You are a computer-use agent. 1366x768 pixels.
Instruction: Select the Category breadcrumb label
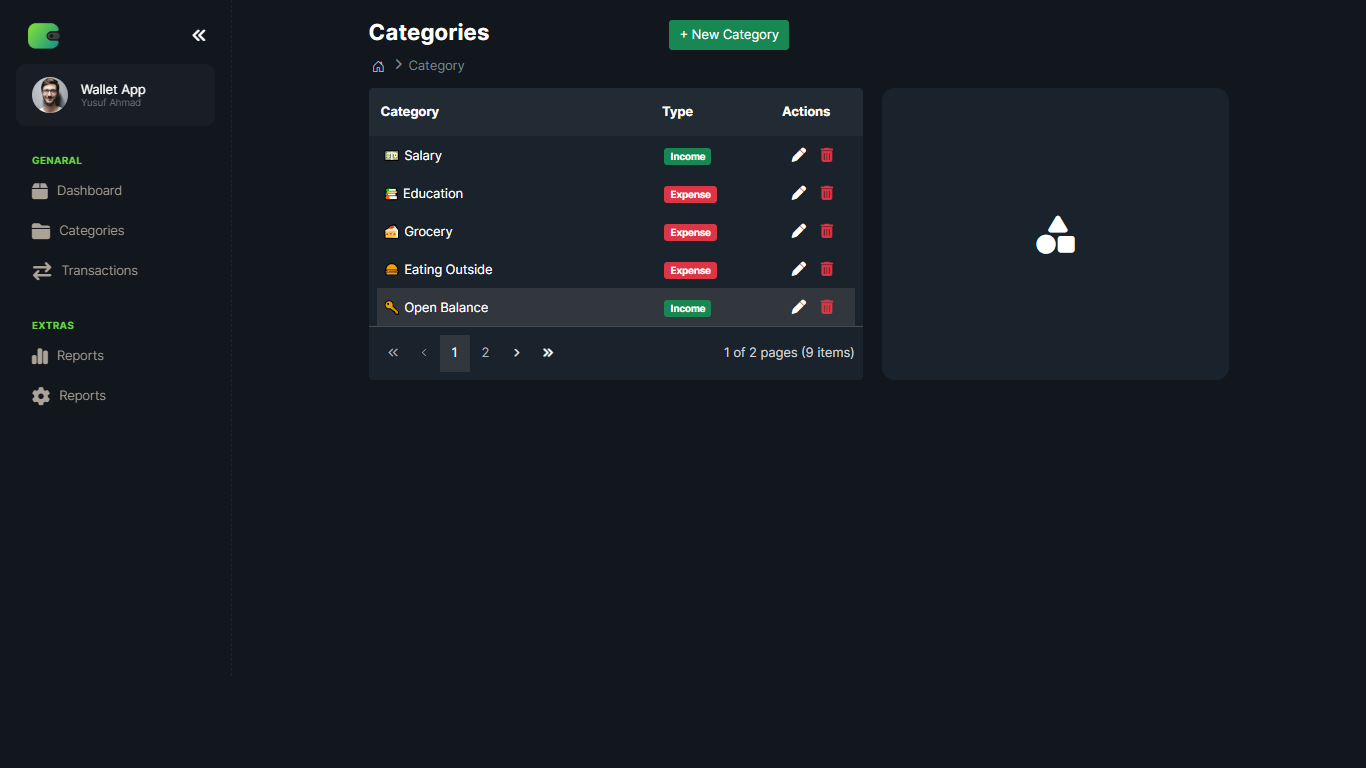(x=436, y=65)
